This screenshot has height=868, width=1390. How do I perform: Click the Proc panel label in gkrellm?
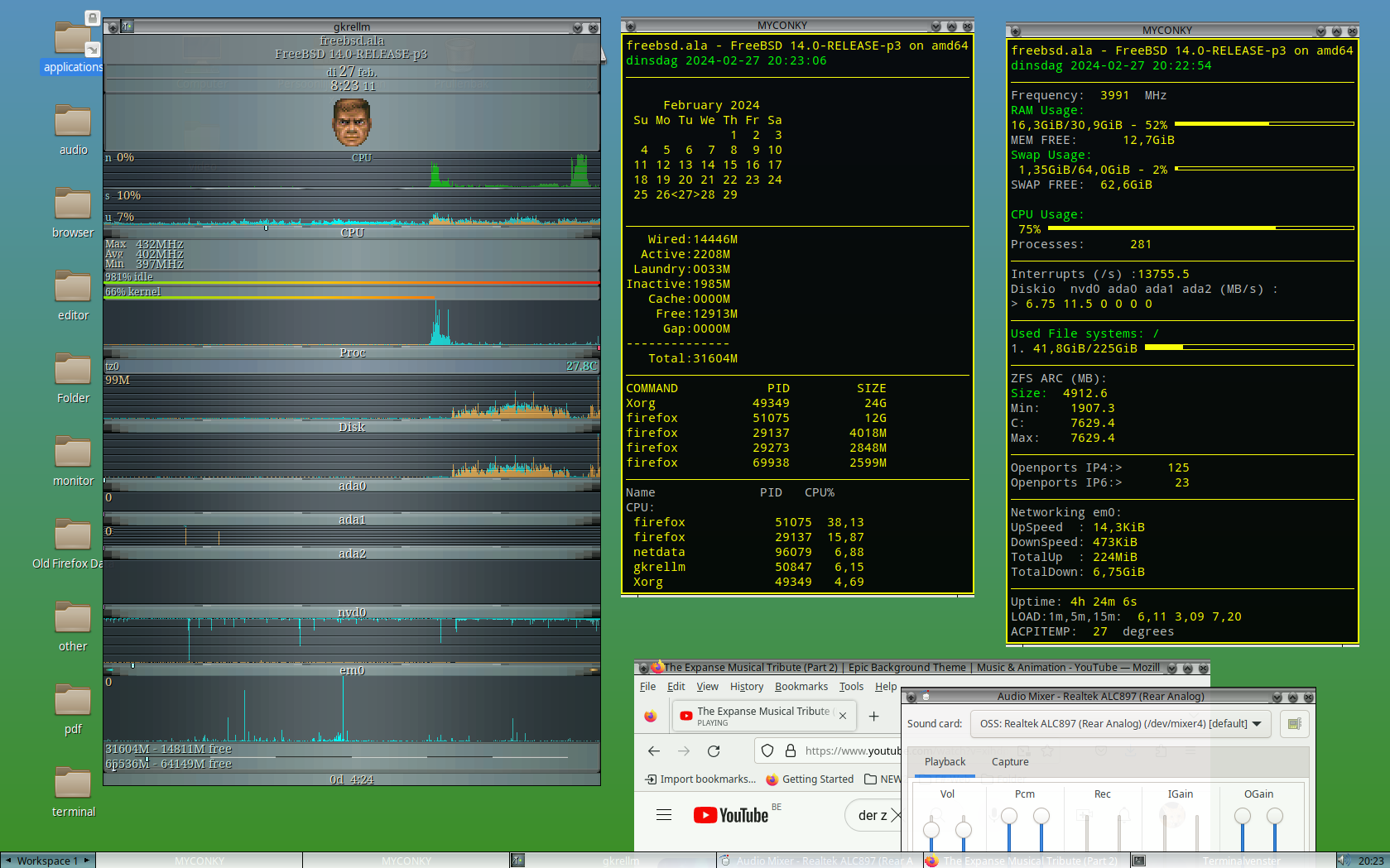tap(352, 352)
